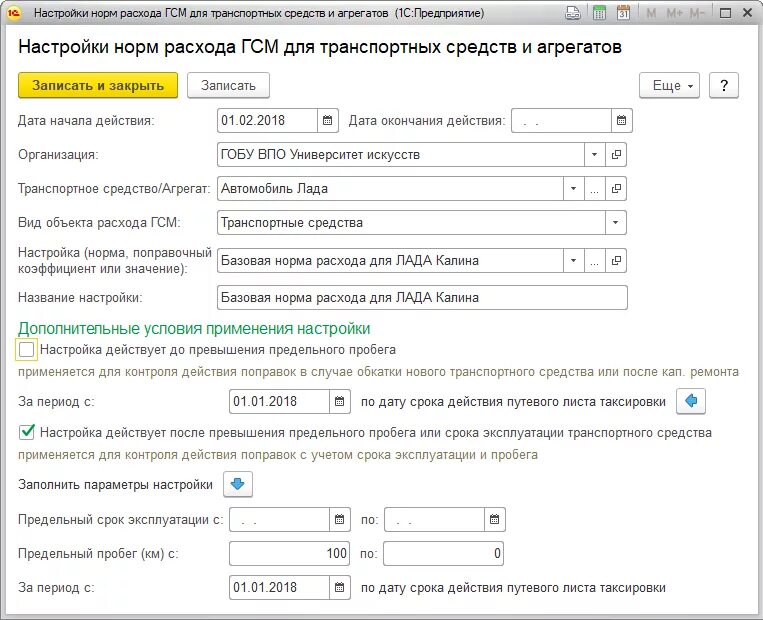Viewport: 763px width, 620px height.
Task: Click Предельный срок эксплуатации с date field
Action: point(279,519)
